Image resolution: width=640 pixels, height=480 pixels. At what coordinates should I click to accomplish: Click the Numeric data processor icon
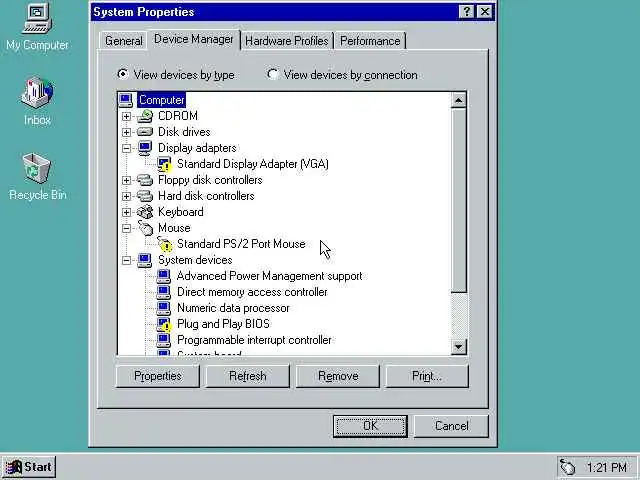coord(164,308)
